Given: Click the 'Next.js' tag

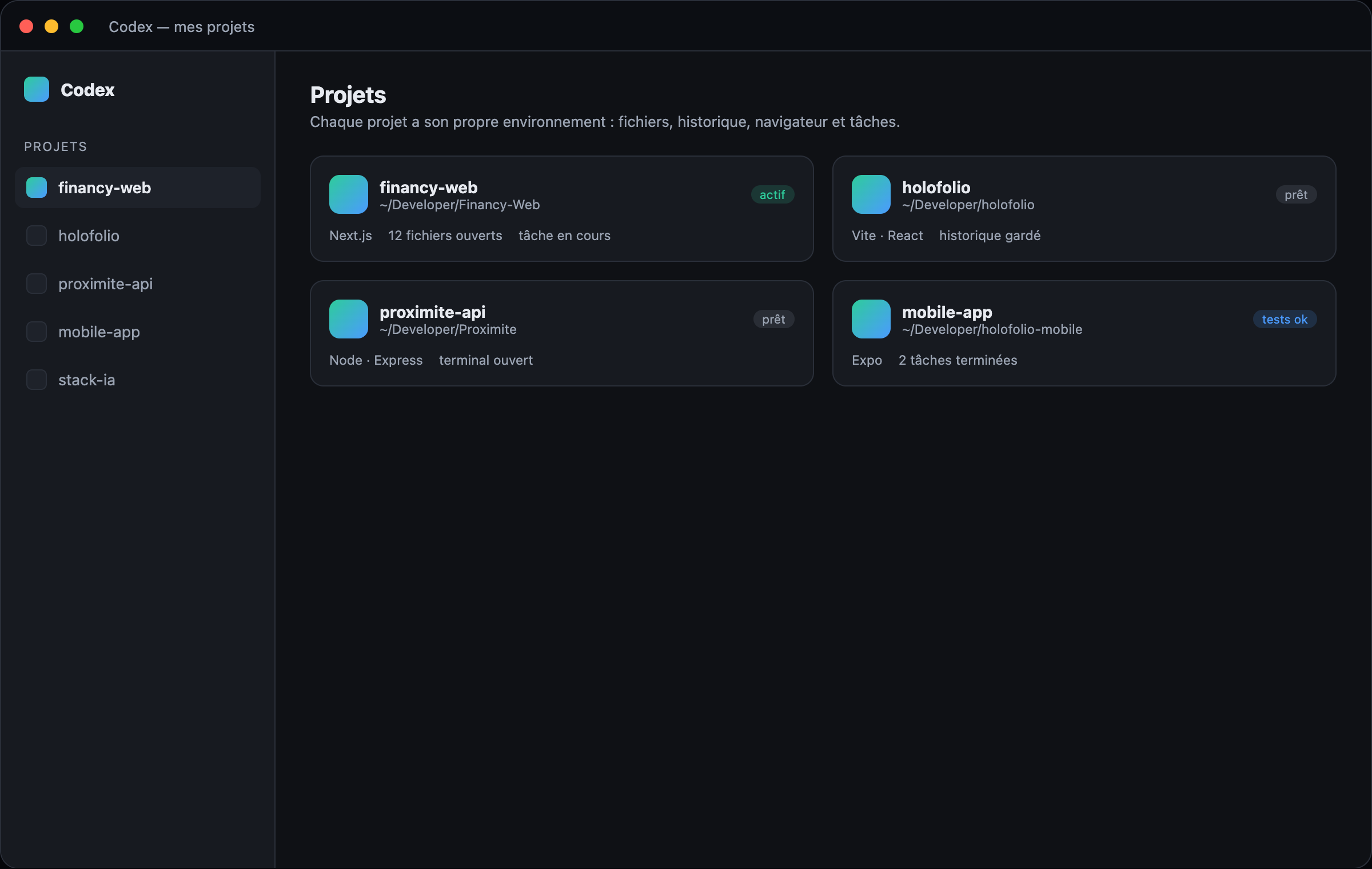Looking at the screenshot, I should (350, 236).
